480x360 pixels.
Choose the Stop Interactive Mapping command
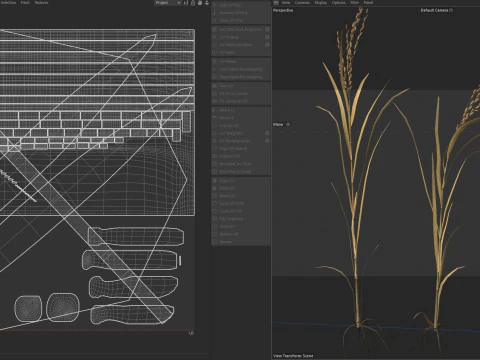pyautogui.click(x=241, y=77)
